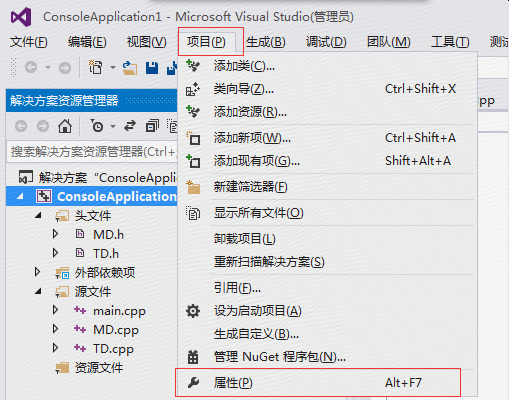Click the sync with active document icon
The height and width of the screenshot is (400, 509).
point(130,126)
